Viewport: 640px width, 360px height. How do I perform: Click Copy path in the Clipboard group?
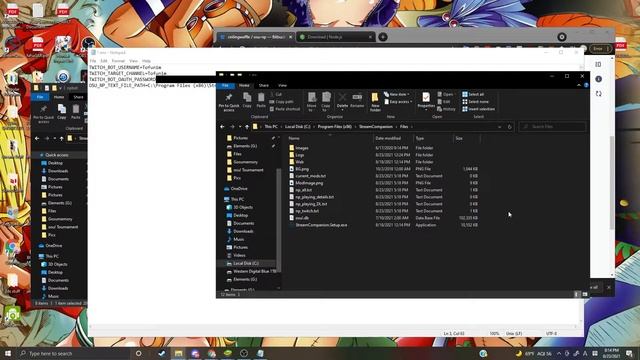point(282,102)
